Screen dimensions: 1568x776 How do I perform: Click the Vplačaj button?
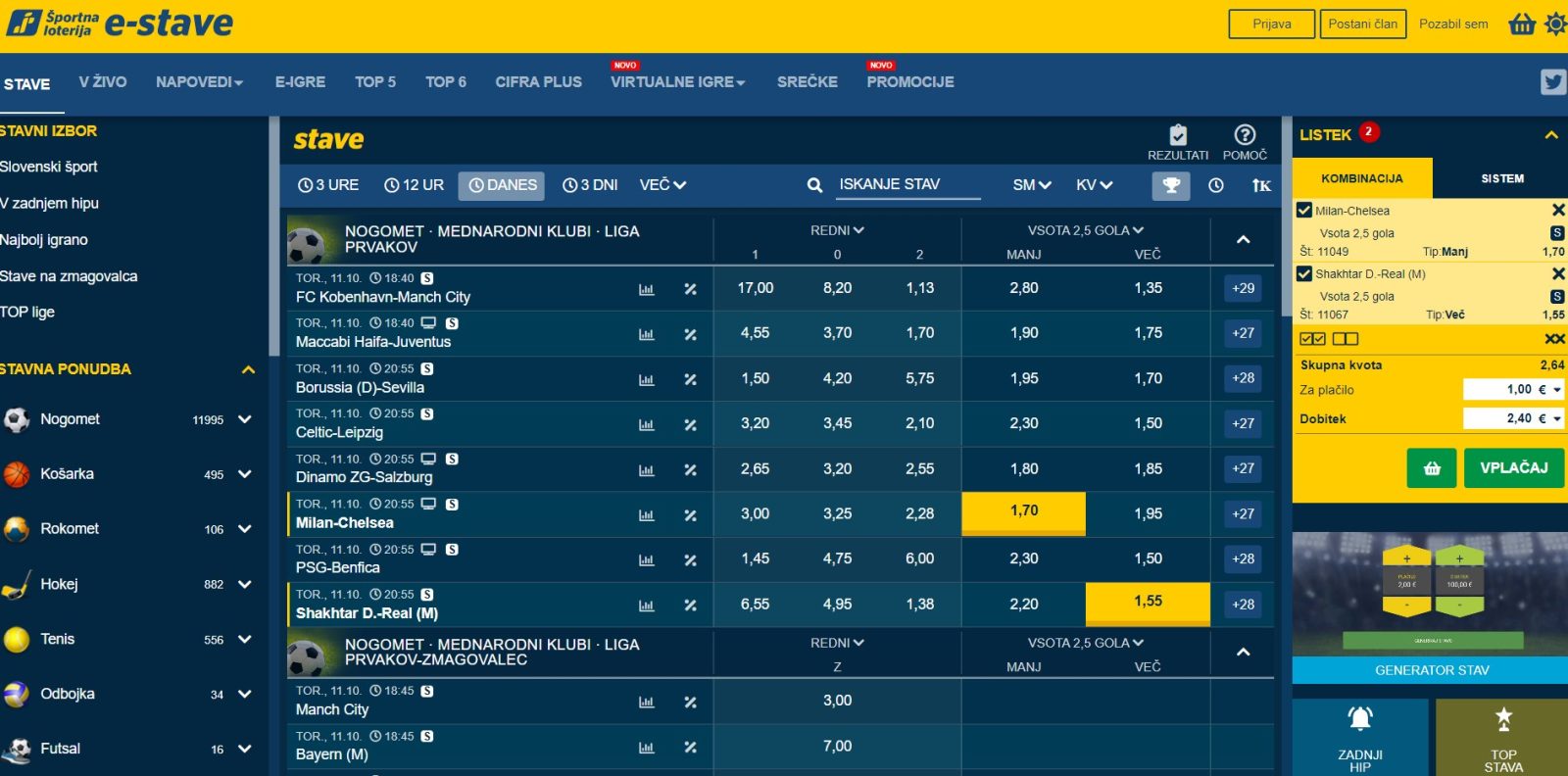pyautogui.click(x=1514, y=468)
